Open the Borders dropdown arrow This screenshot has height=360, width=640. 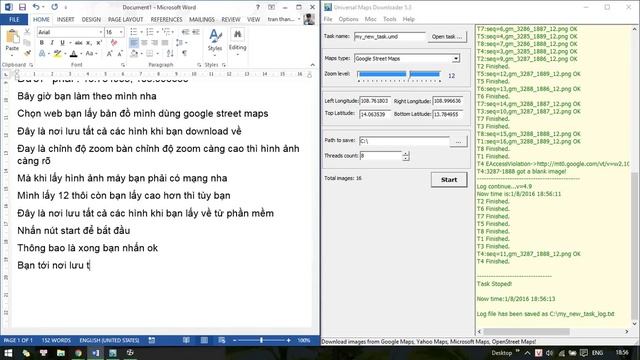coord(157,53)
